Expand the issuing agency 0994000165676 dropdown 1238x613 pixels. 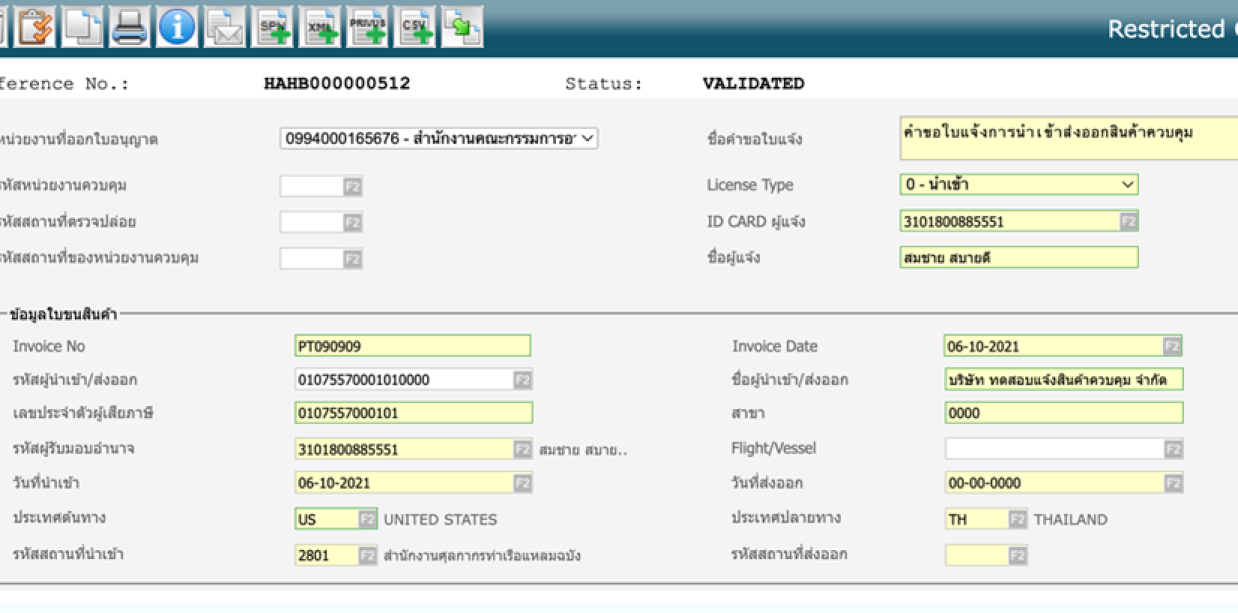point(438,139)
